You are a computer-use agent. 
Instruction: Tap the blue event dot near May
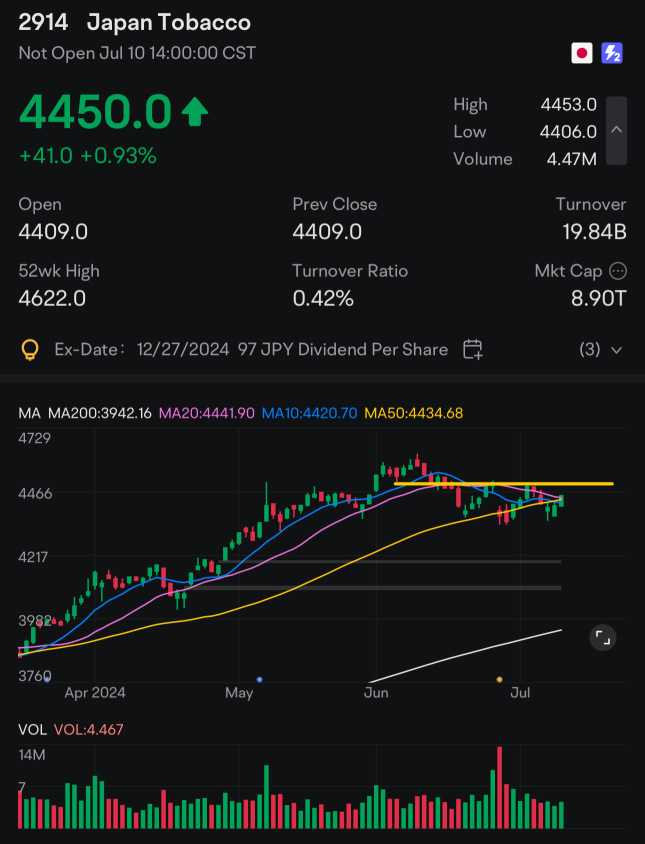click(x=260, y=679)
